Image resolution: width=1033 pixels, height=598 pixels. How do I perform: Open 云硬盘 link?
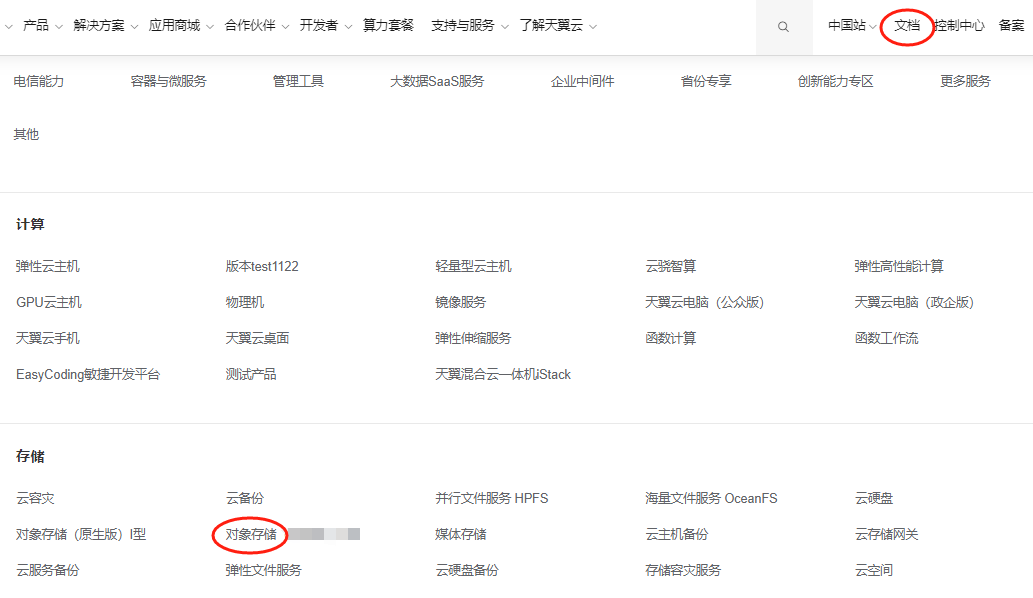pyautogui.click(x=874, y=498)
